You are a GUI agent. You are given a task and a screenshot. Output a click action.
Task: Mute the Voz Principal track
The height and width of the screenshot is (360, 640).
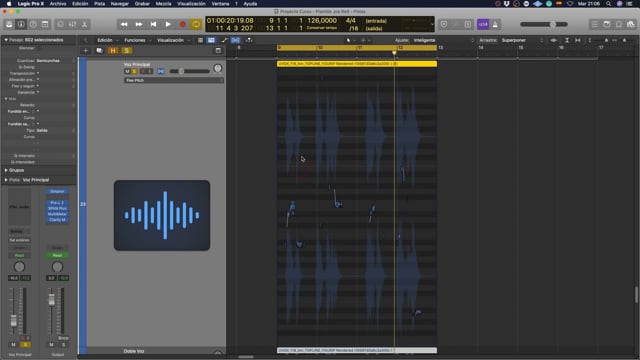pos(127,71)
